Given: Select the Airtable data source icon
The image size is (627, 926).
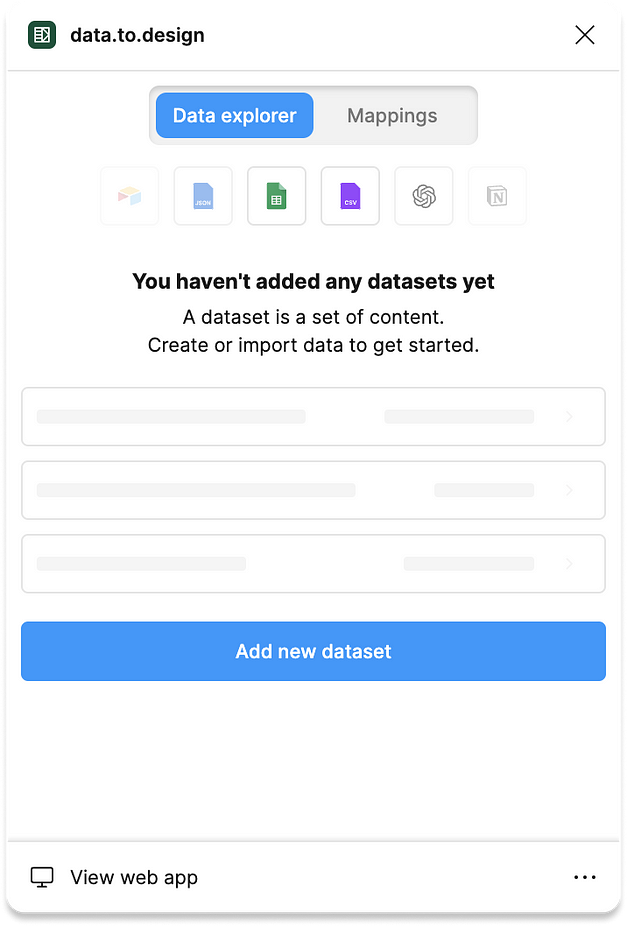Looking at the screenshot, I should (129, 196).
